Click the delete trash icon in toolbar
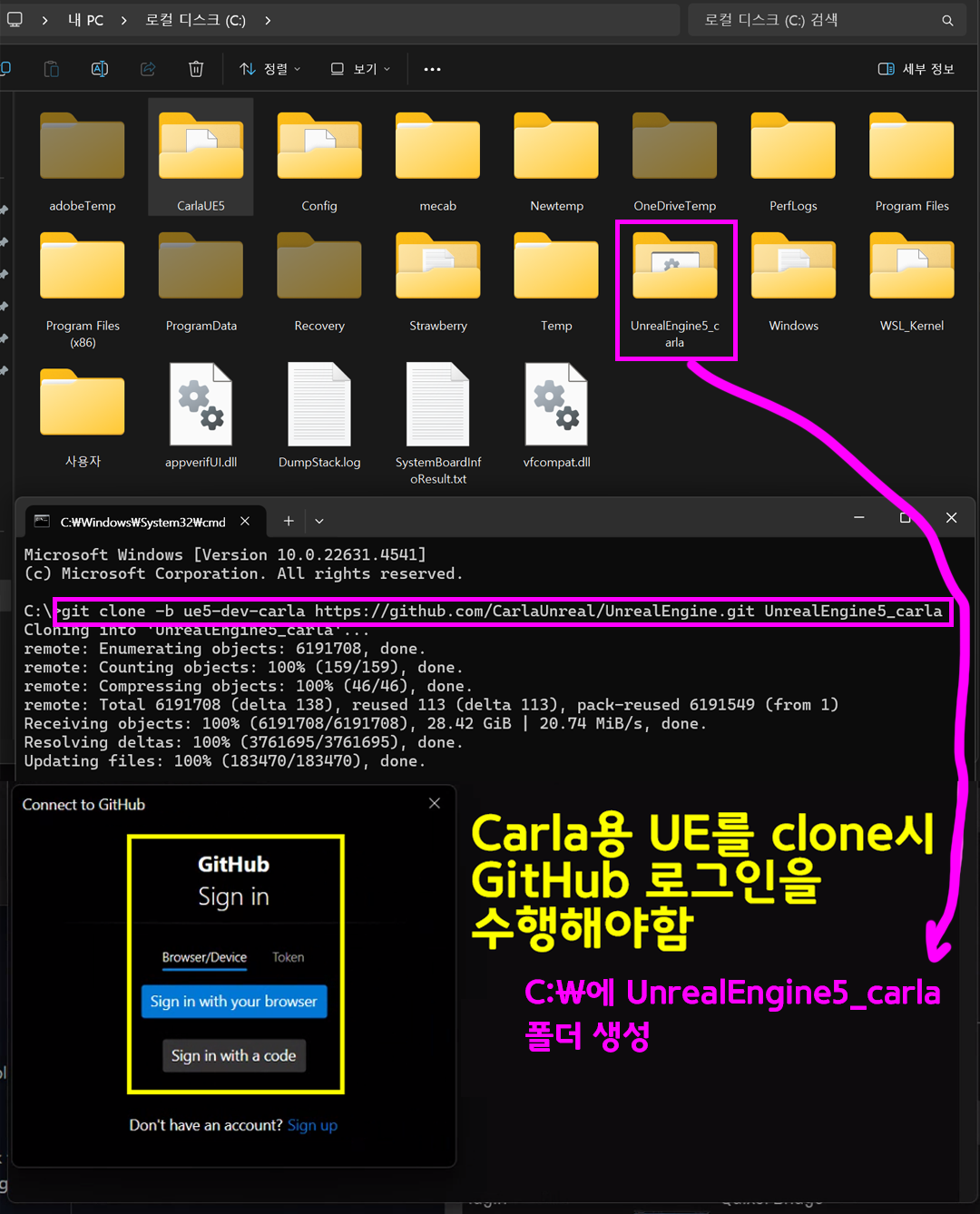 tap(196, 69)
